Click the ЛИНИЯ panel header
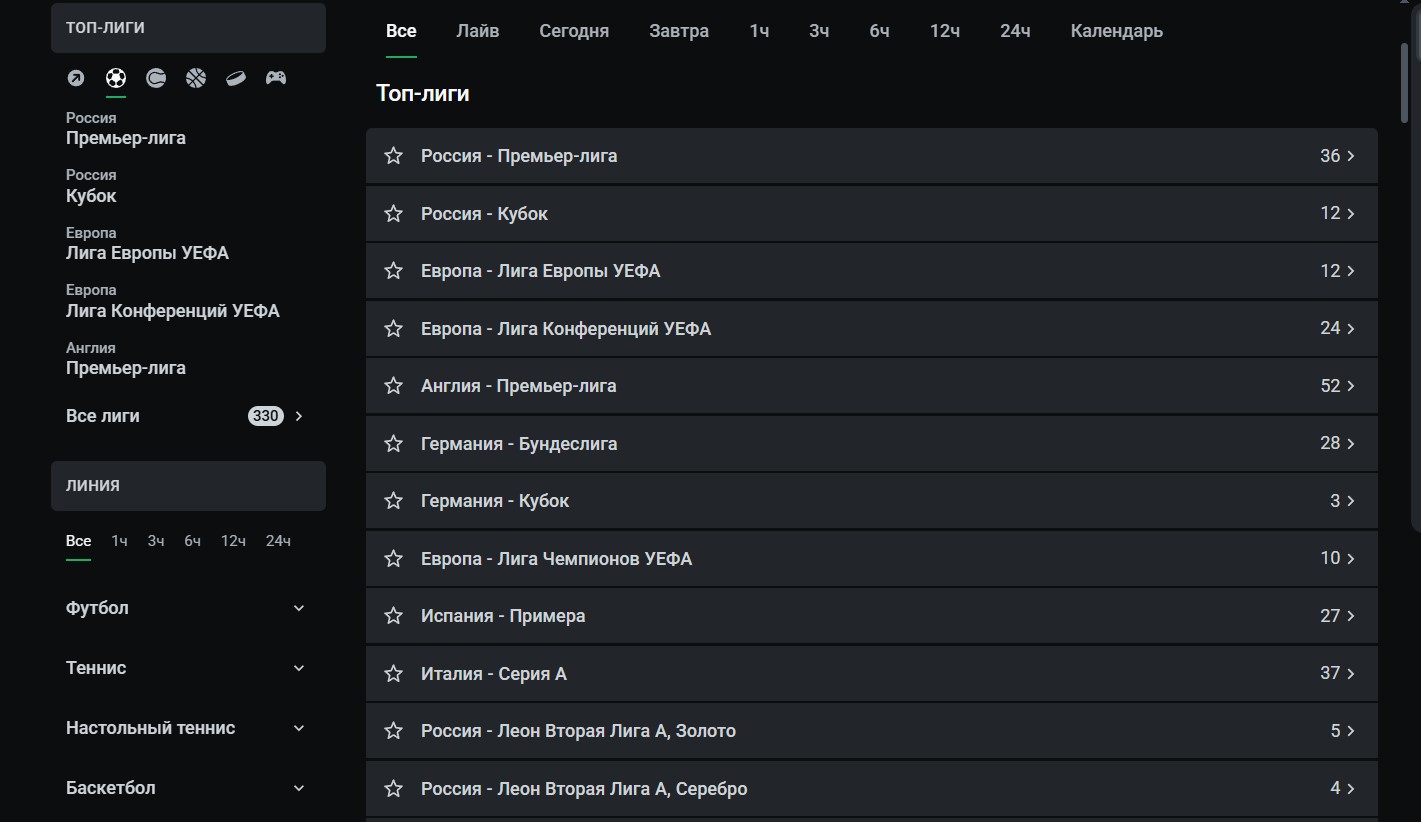 188,485
